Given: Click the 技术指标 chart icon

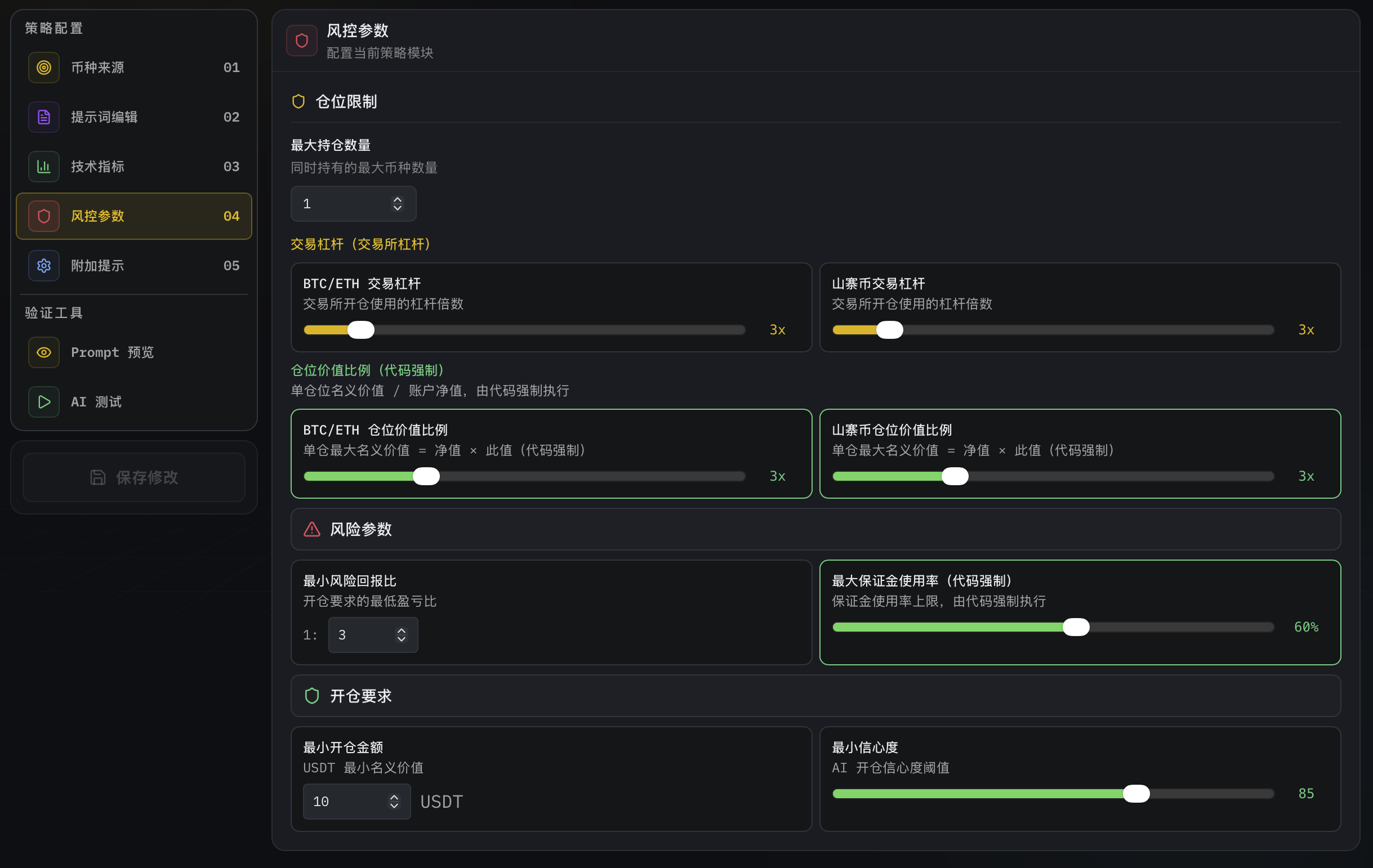Looking at the screenshot, I should [x=44, y=167].
